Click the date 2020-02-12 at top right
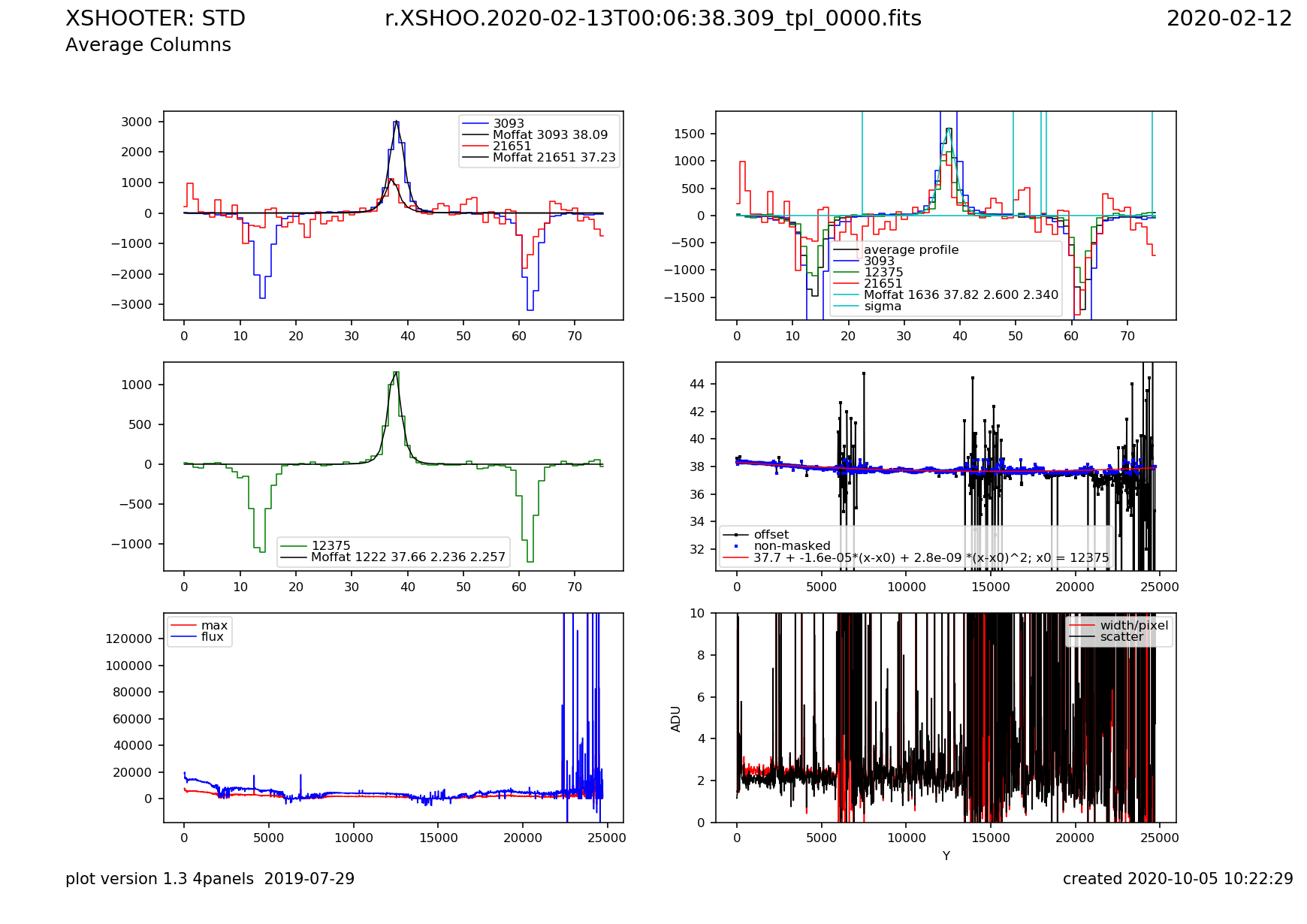The width and height of the screenshot is (1307, 924). pyautogui.click(x=1229, y=19)
